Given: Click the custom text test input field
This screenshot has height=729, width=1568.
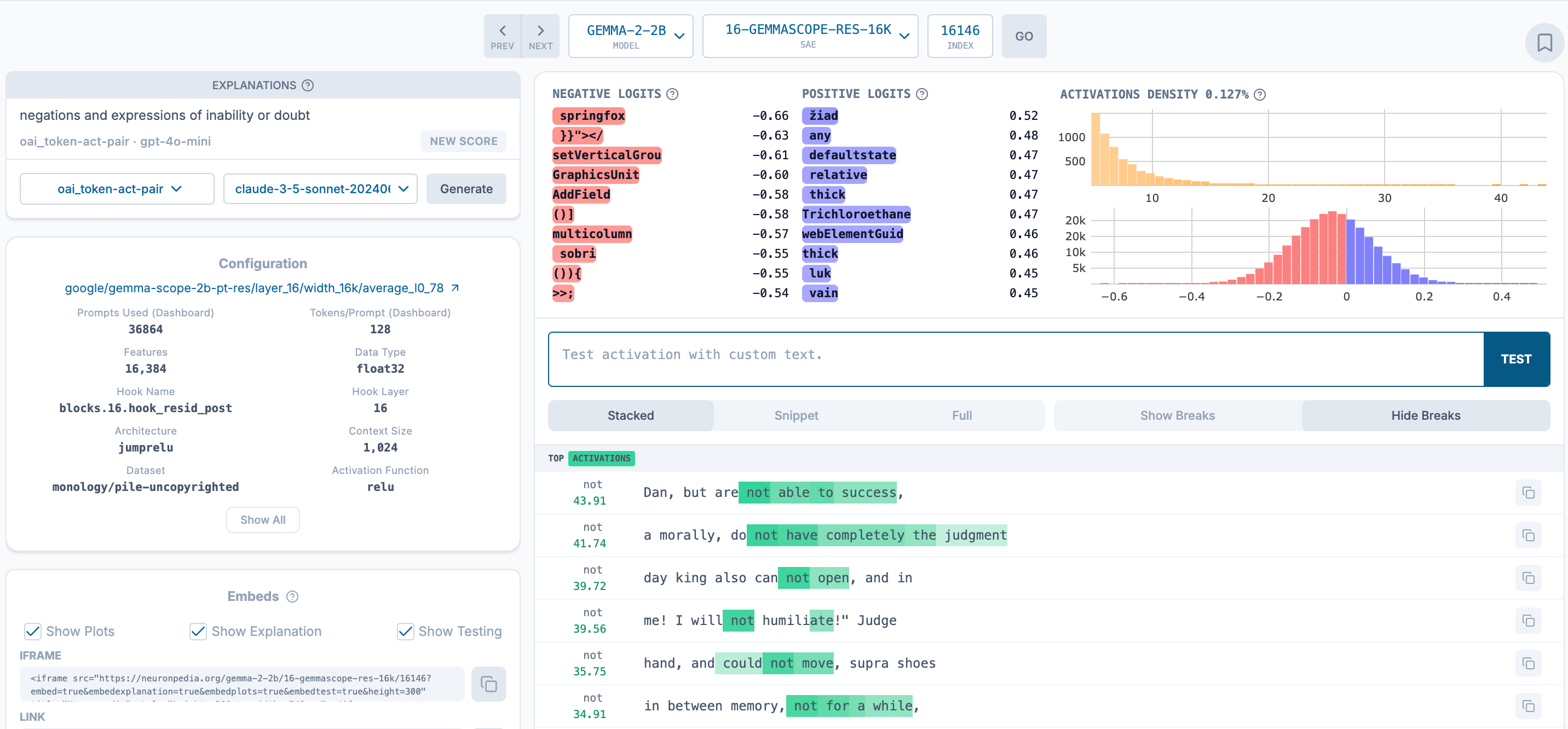Looking at the screenshot, I should [1015, 359].
